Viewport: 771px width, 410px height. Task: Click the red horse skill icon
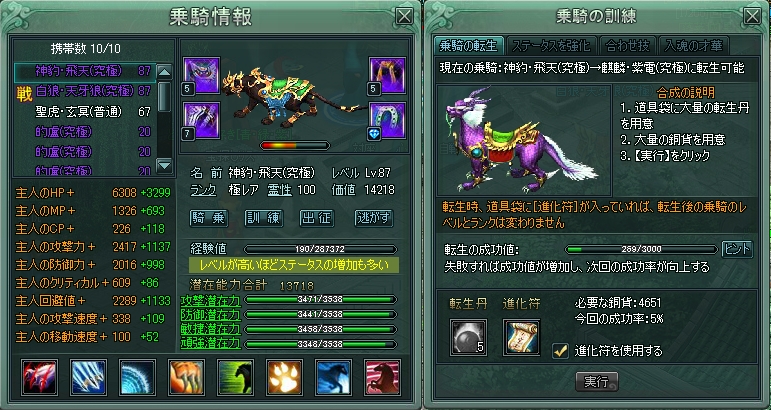(383, 377)
